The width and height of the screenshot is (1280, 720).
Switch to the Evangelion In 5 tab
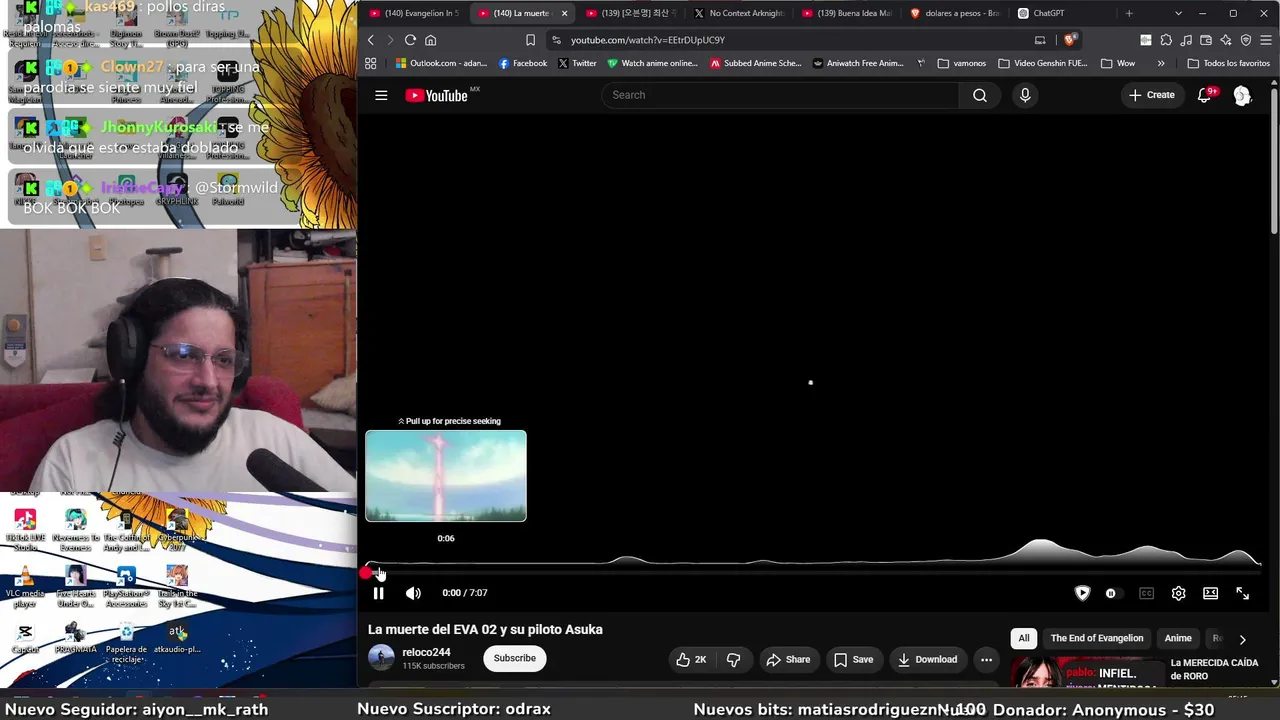click(x=414, y=13)
